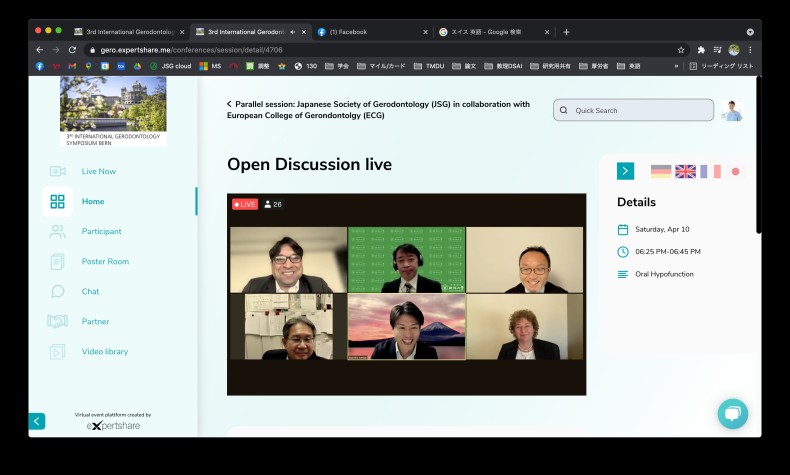Image resolution: width=790 pixels, height=475 pixels.
Task: Switch language to Japanese flag
Action: click(x=735, y=171)
